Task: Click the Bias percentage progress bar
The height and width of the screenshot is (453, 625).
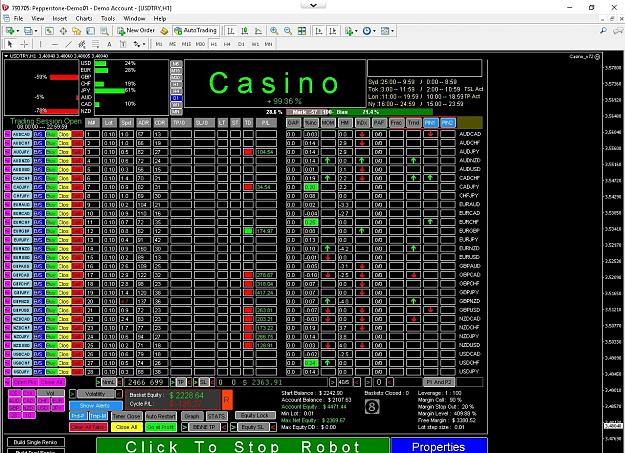Action: [x=360, y=112]
